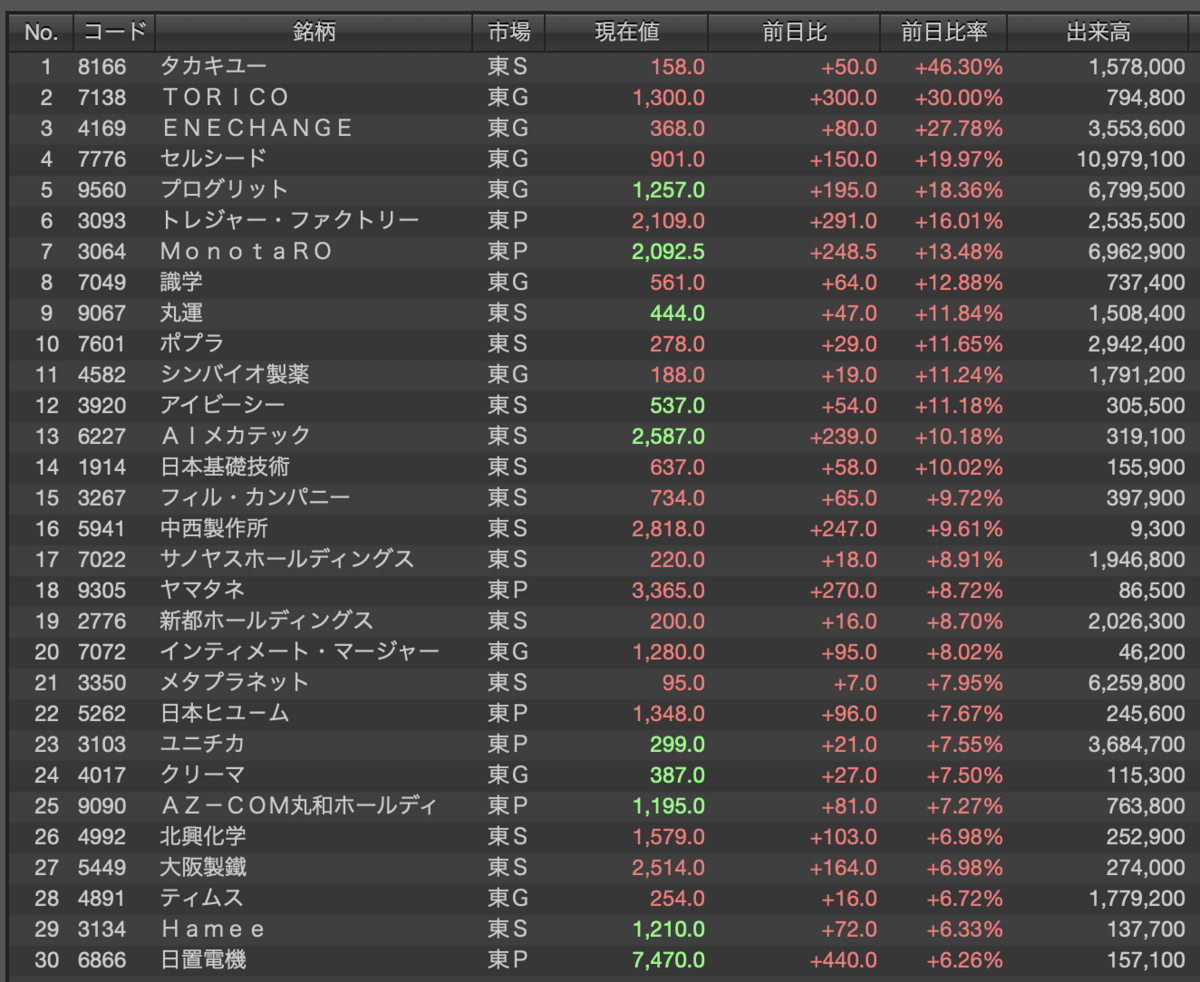Select the ＴＯＲＩＣＯ stock name
This screenshot has width=1200, height=982.
pos(225,98)
